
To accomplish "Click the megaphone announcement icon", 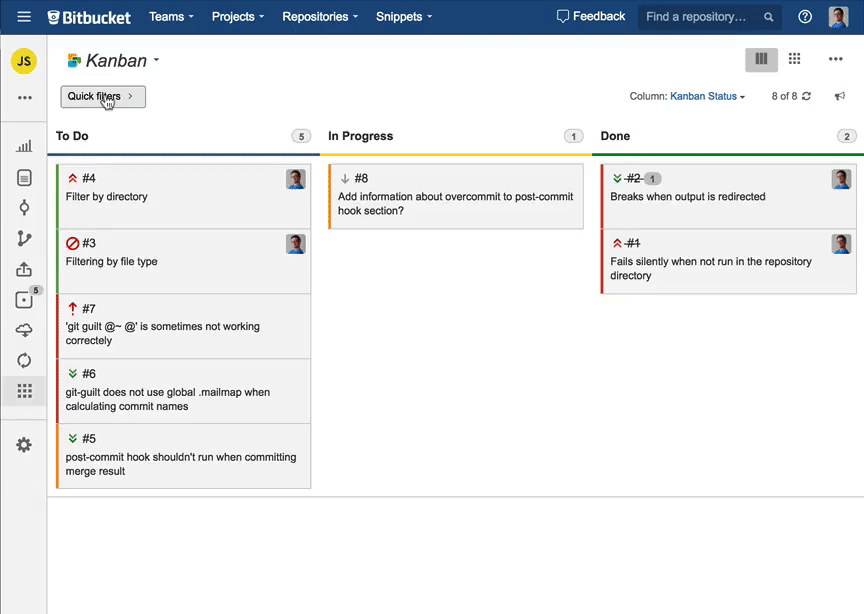I will pos(840,96).
